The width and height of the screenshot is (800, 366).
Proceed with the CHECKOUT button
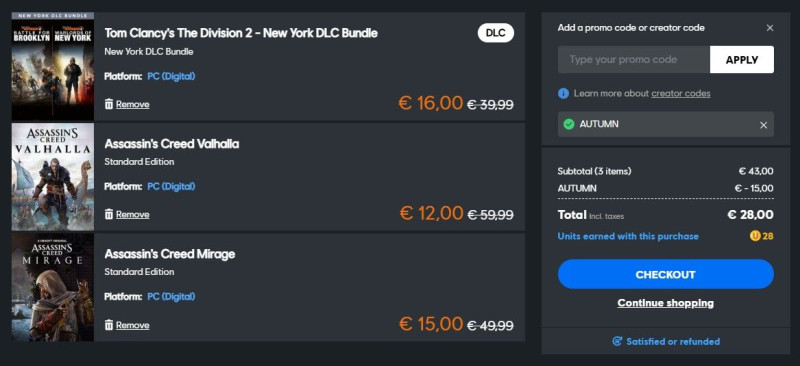[x=666, y=274]
